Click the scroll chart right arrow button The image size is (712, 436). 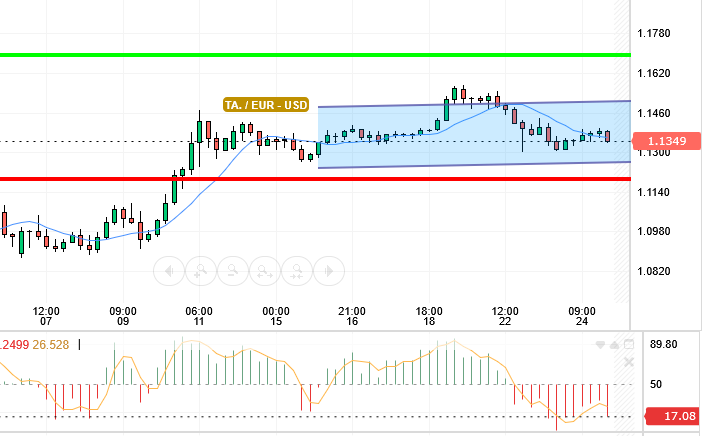pyautogui.click(x=329, y=271)
